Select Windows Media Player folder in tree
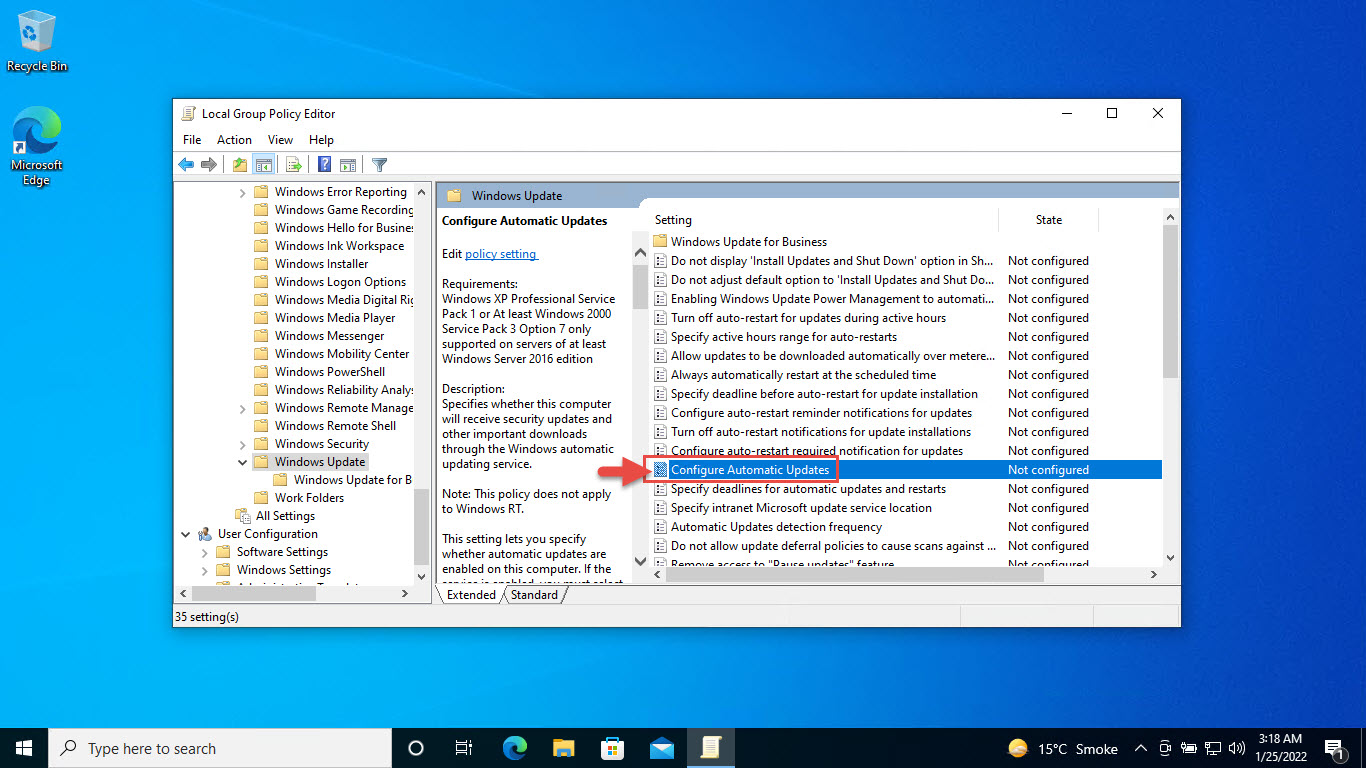This screenshot has width=1366, height=768. click(335, 318)
